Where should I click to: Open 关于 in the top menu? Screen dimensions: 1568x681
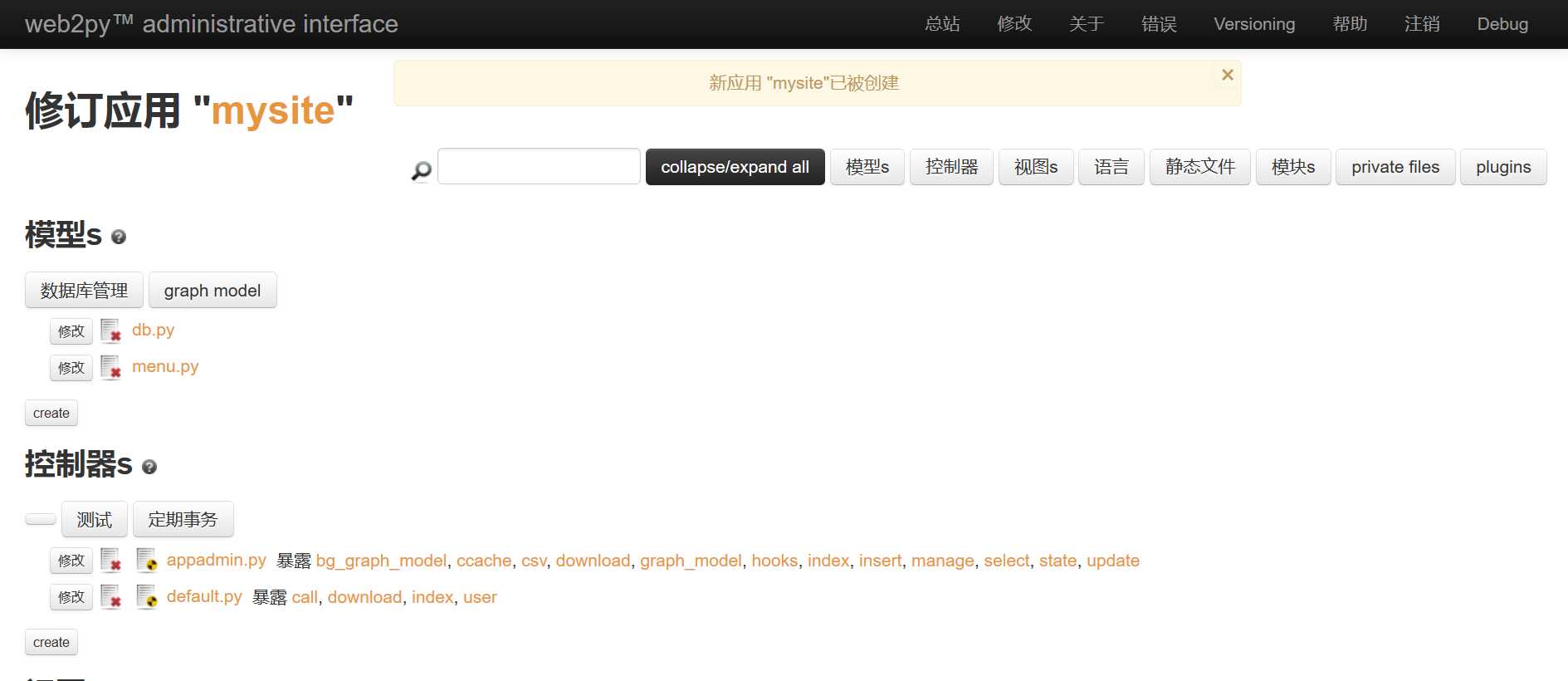[1087, 24]
